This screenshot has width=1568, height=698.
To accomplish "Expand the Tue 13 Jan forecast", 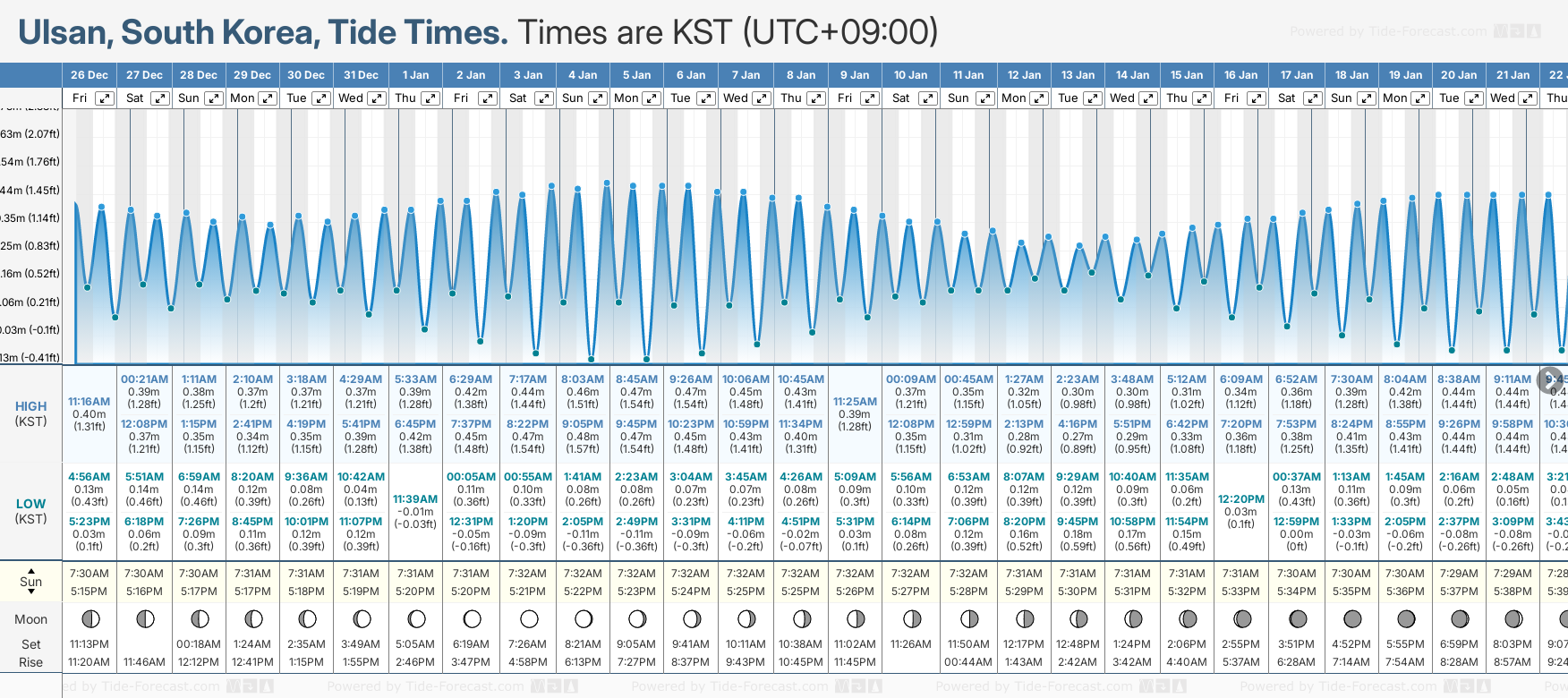I will [x=1093, y=98].
